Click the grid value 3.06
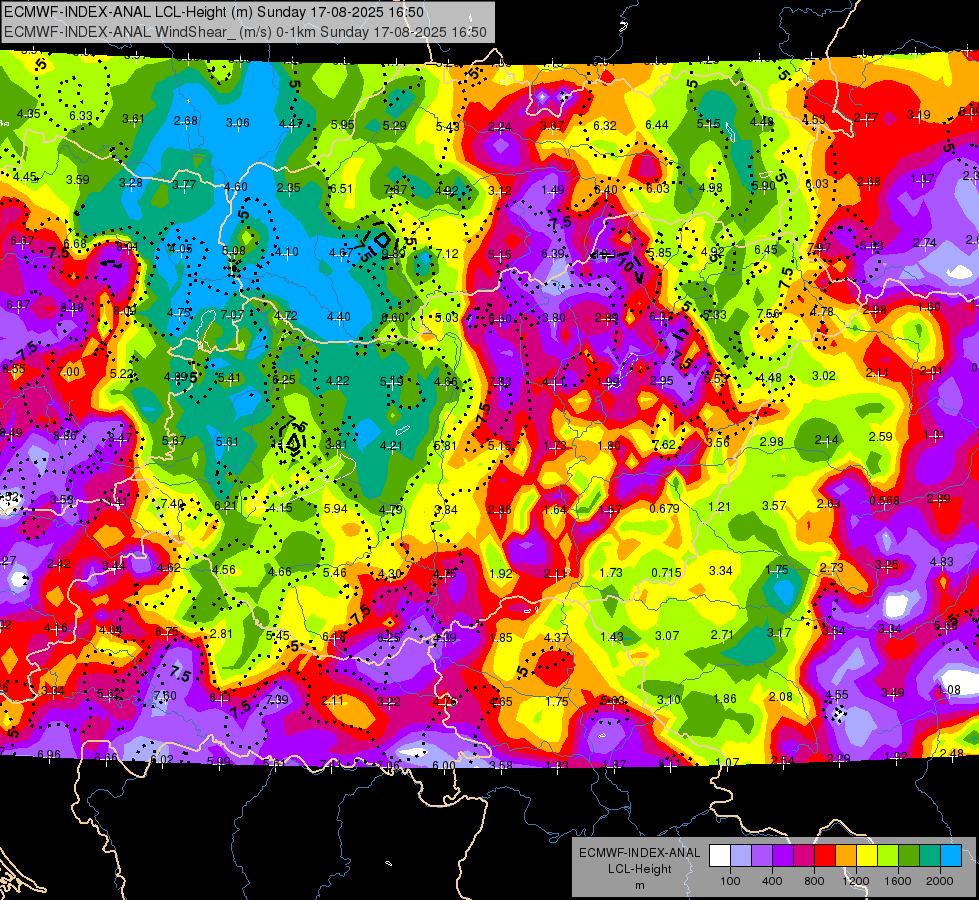The width and height of the screenshot is (979, 900). coord(237,122)
